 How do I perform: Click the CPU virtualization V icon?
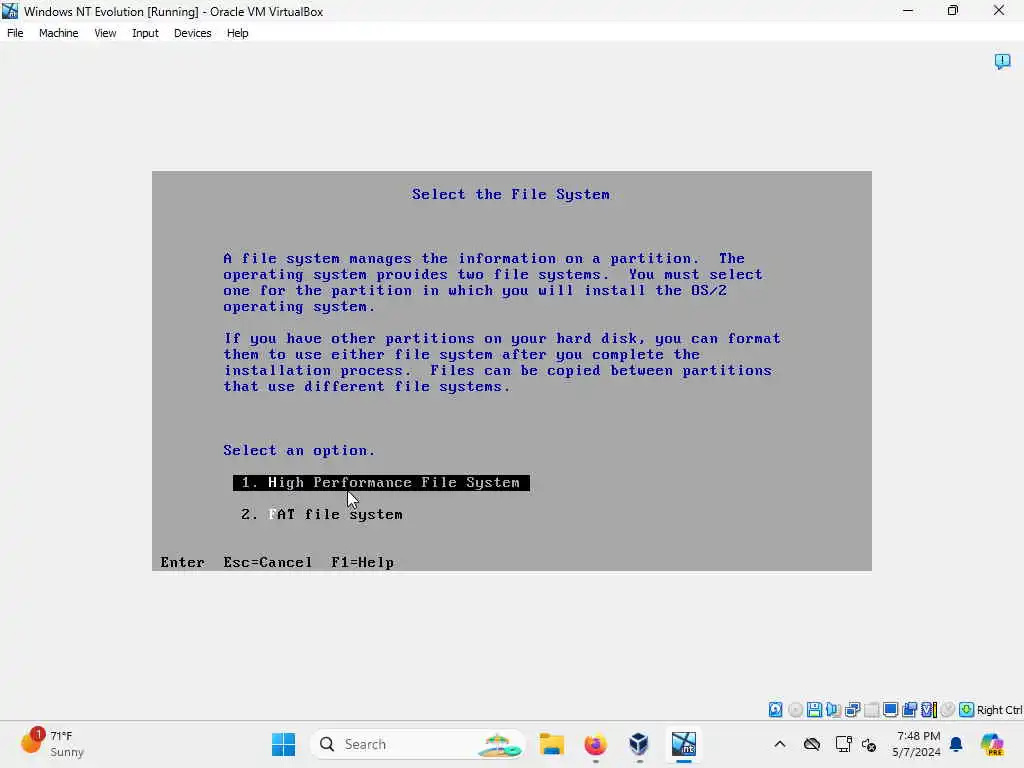(929, 710)
